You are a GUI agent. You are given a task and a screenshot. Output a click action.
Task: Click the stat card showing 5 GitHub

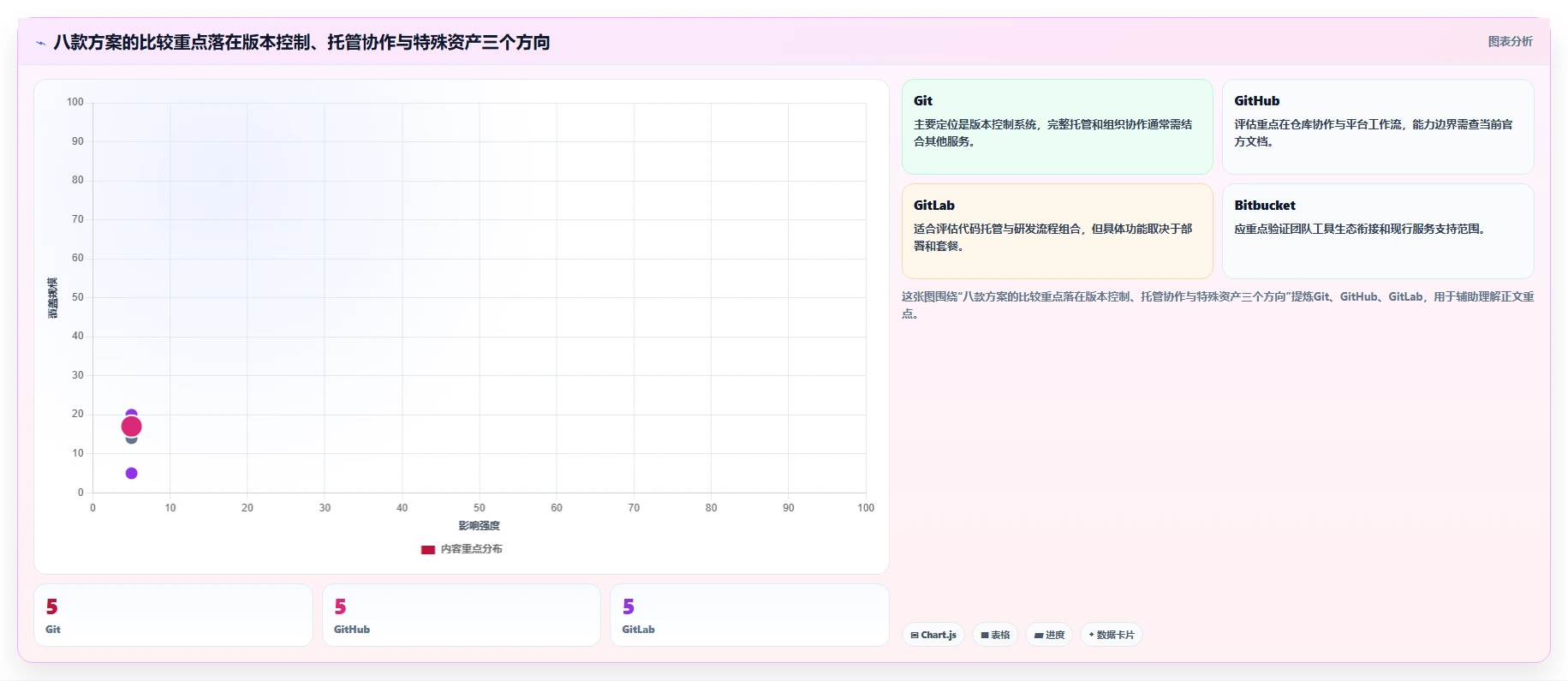462,615
